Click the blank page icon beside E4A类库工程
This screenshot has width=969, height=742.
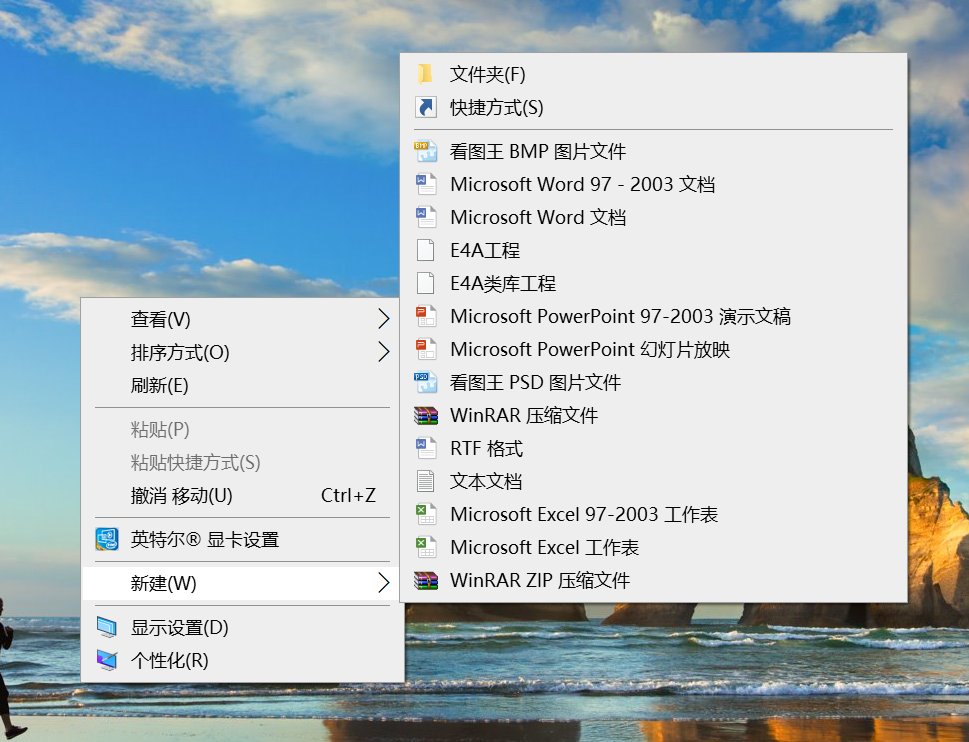pyautogui.click(x=426, y=284)
